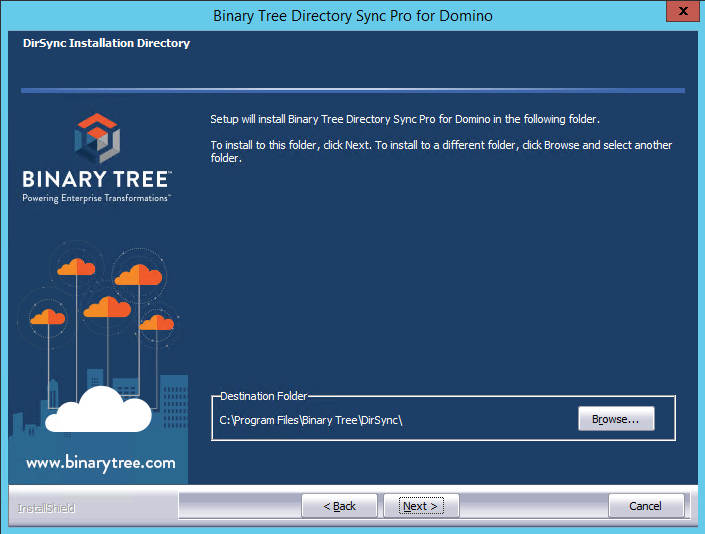Click the Destination Folder group label

[x=263, y=396]
